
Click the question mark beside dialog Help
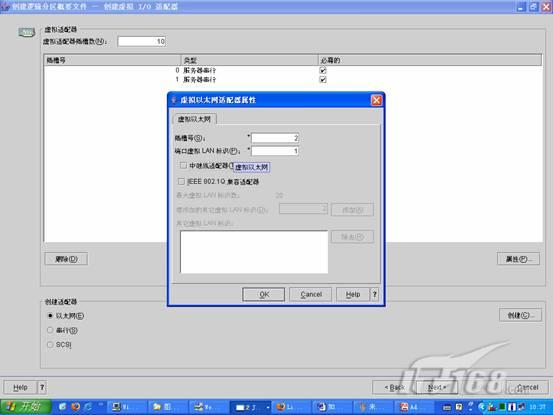374,294
